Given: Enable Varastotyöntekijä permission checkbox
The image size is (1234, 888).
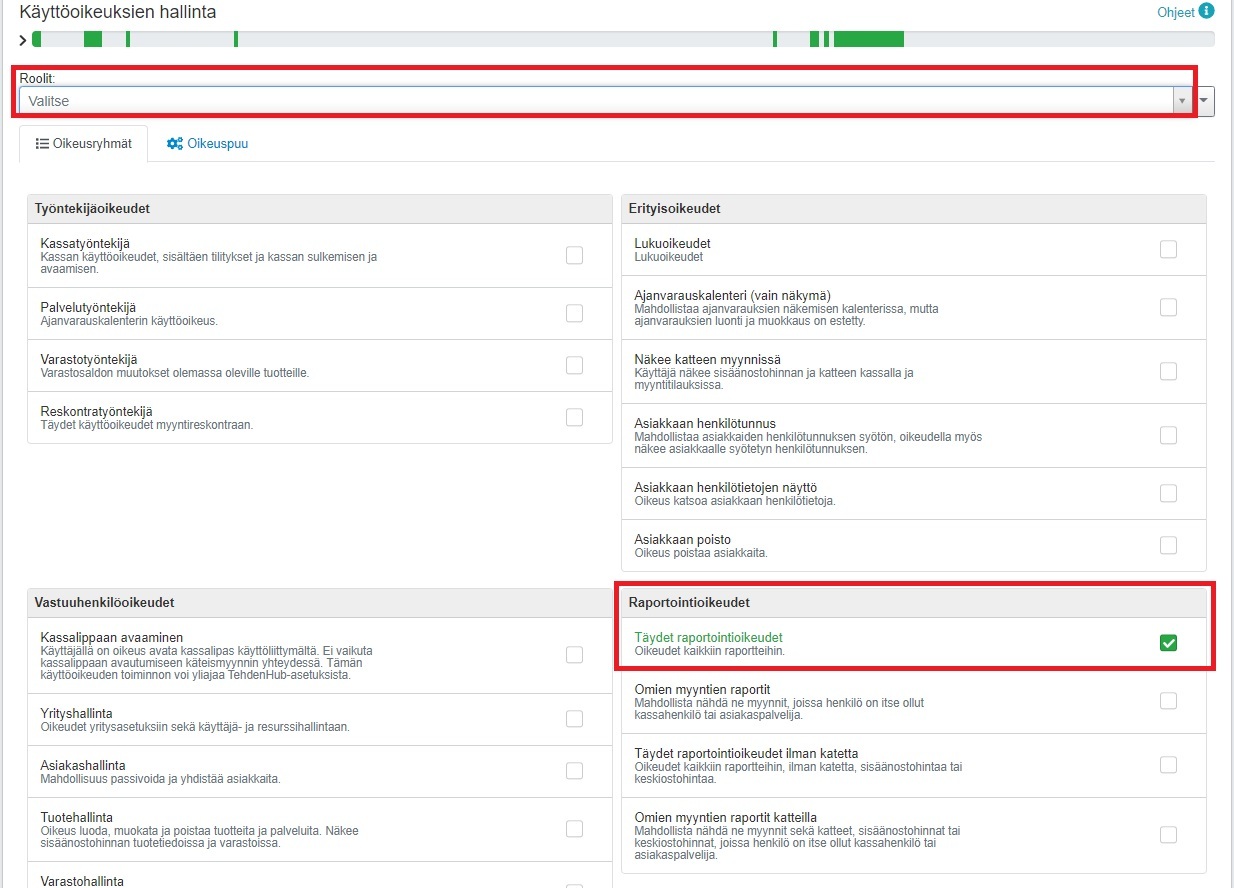Looking at the screenshot, I should (x=574, y=365).
